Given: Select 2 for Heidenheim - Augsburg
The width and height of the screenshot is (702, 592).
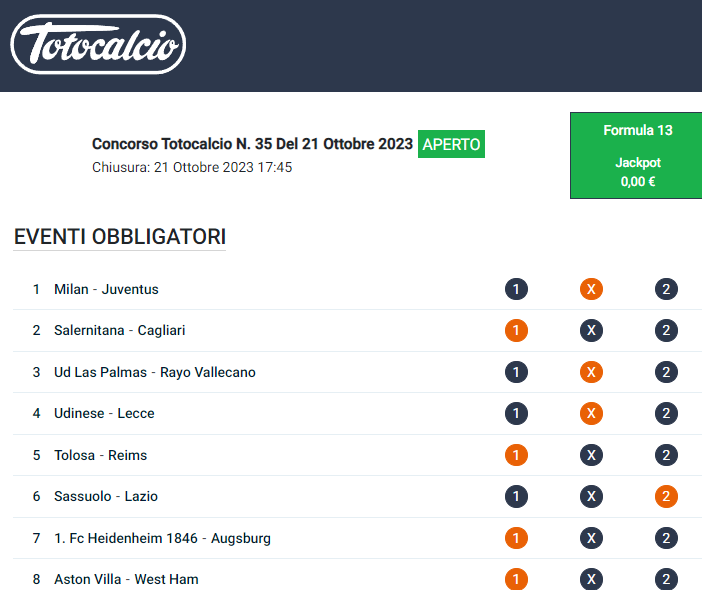Looking at the screenshot, I should tap(666, 538).
